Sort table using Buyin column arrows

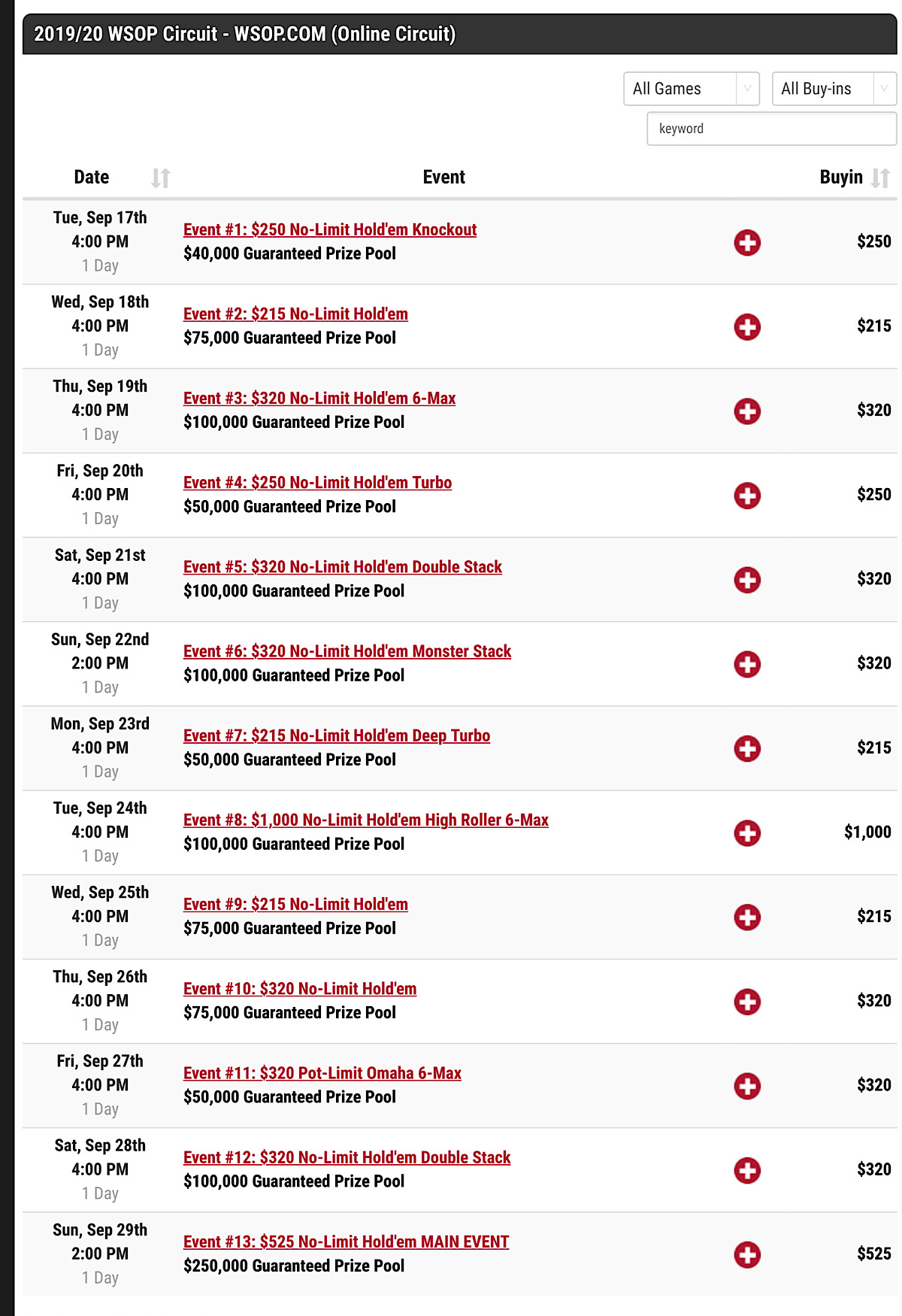[x=880, y=177]
